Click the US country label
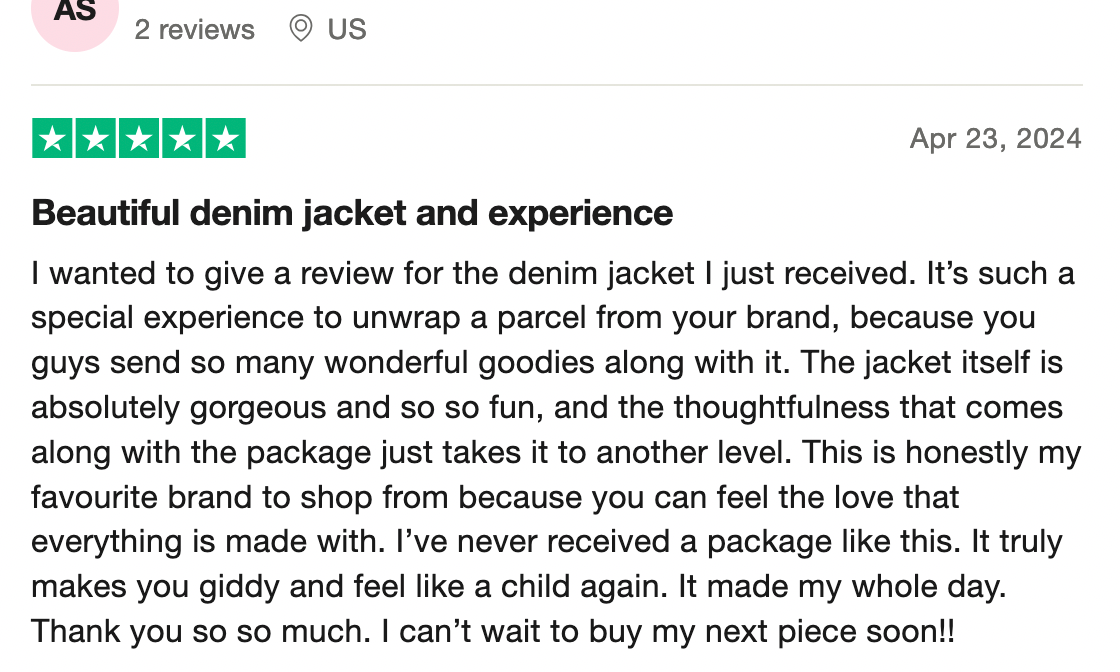The height and width of the screenshot is (672, 1120). coord(347,29)
